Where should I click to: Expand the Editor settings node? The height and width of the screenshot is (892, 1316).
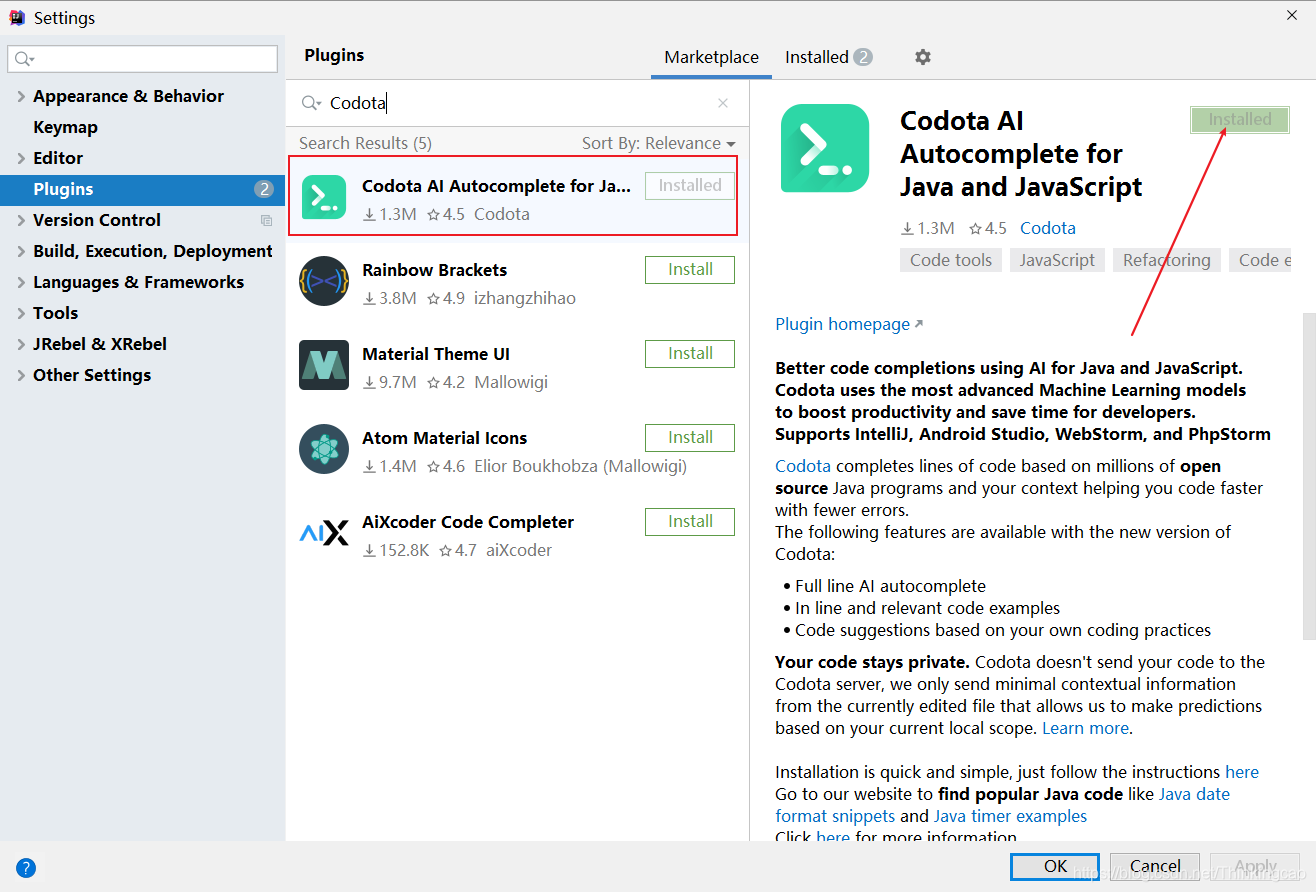coord(21,158)
